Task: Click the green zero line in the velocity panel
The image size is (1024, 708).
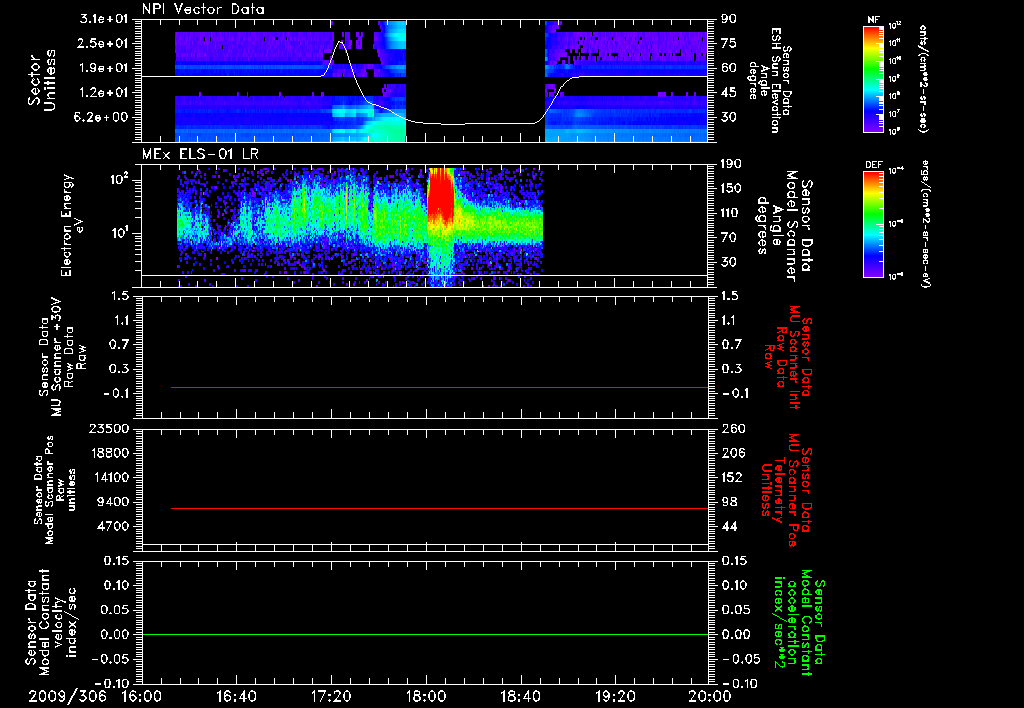Action: pyautogui.click(x=425, y=634)
